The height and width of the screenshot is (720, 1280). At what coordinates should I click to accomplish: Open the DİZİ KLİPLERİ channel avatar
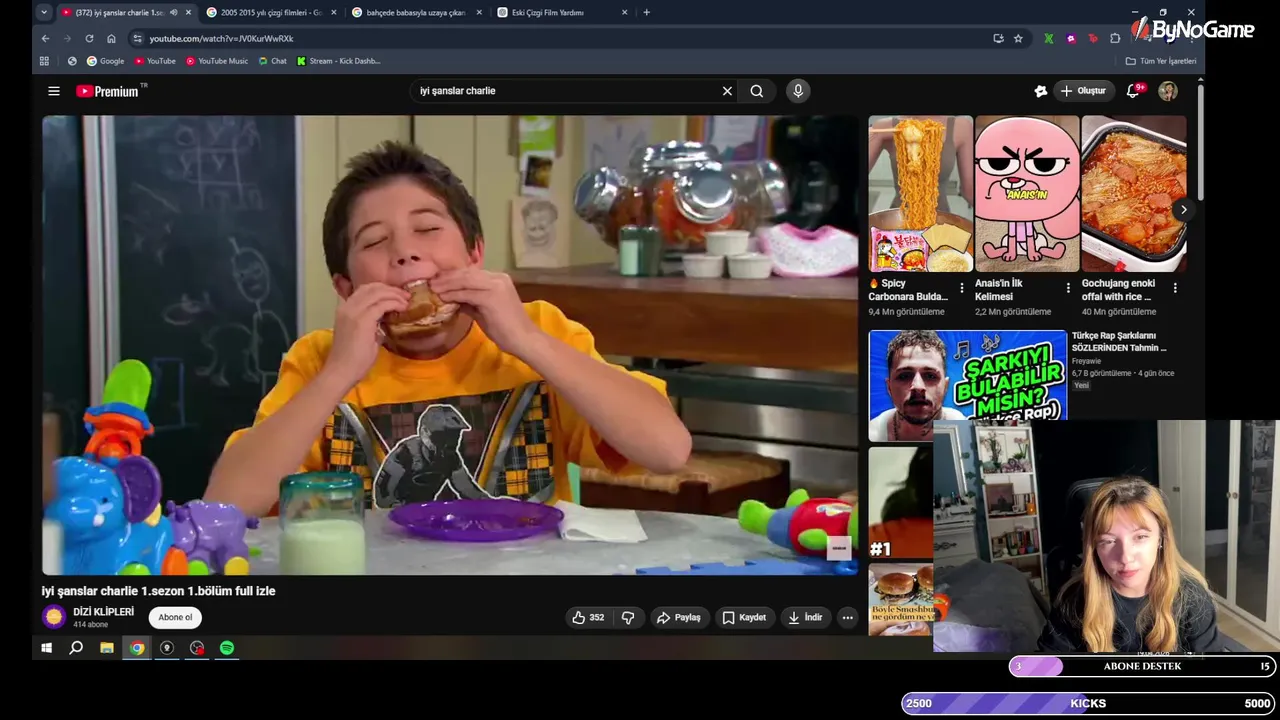coord(54,617)
